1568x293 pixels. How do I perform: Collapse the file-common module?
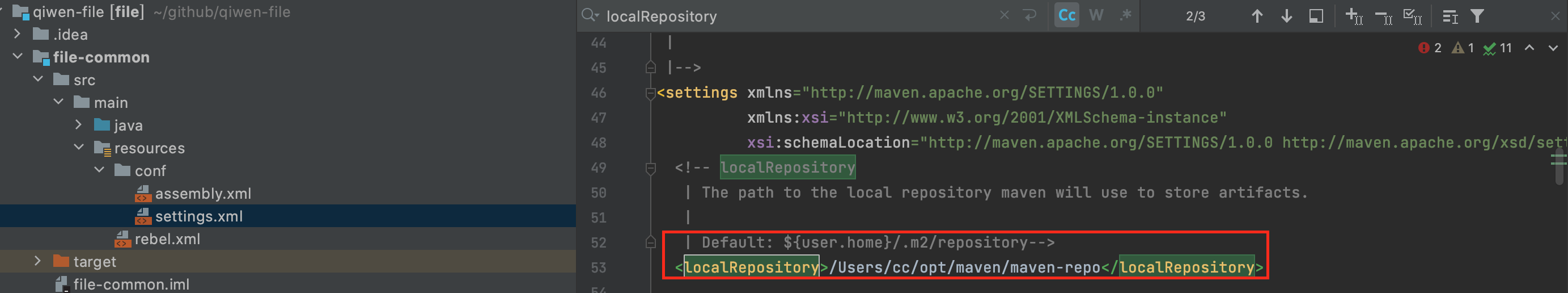click(x=18, y=57)
